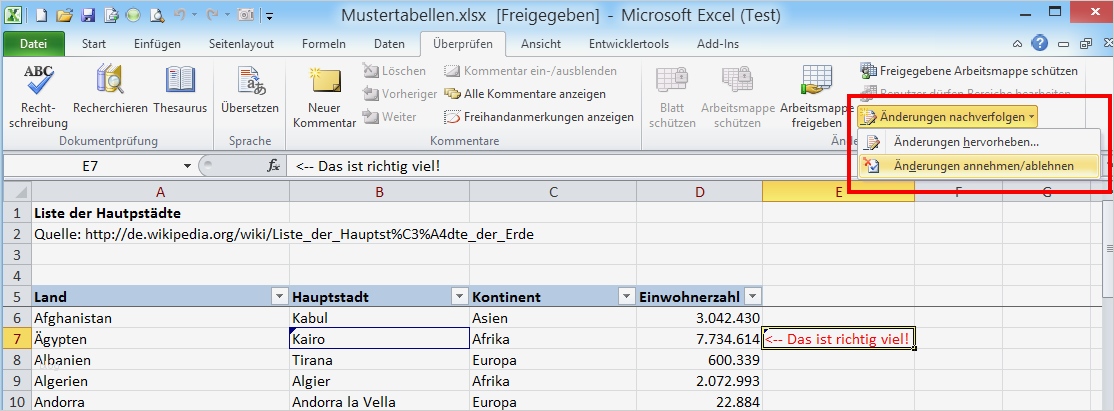Open the Hauptstadt column filter dropdown
Screen dimensions: 1114x411
pos(459,296)
